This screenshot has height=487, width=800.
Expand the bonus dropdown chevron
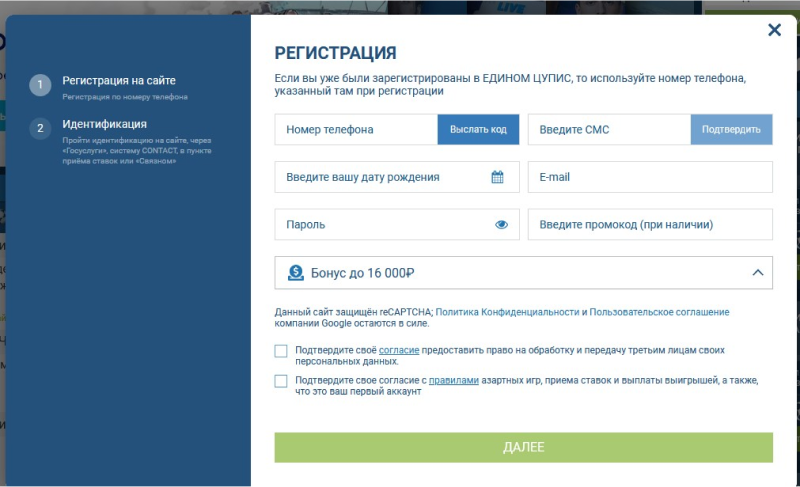coord(757,273)
